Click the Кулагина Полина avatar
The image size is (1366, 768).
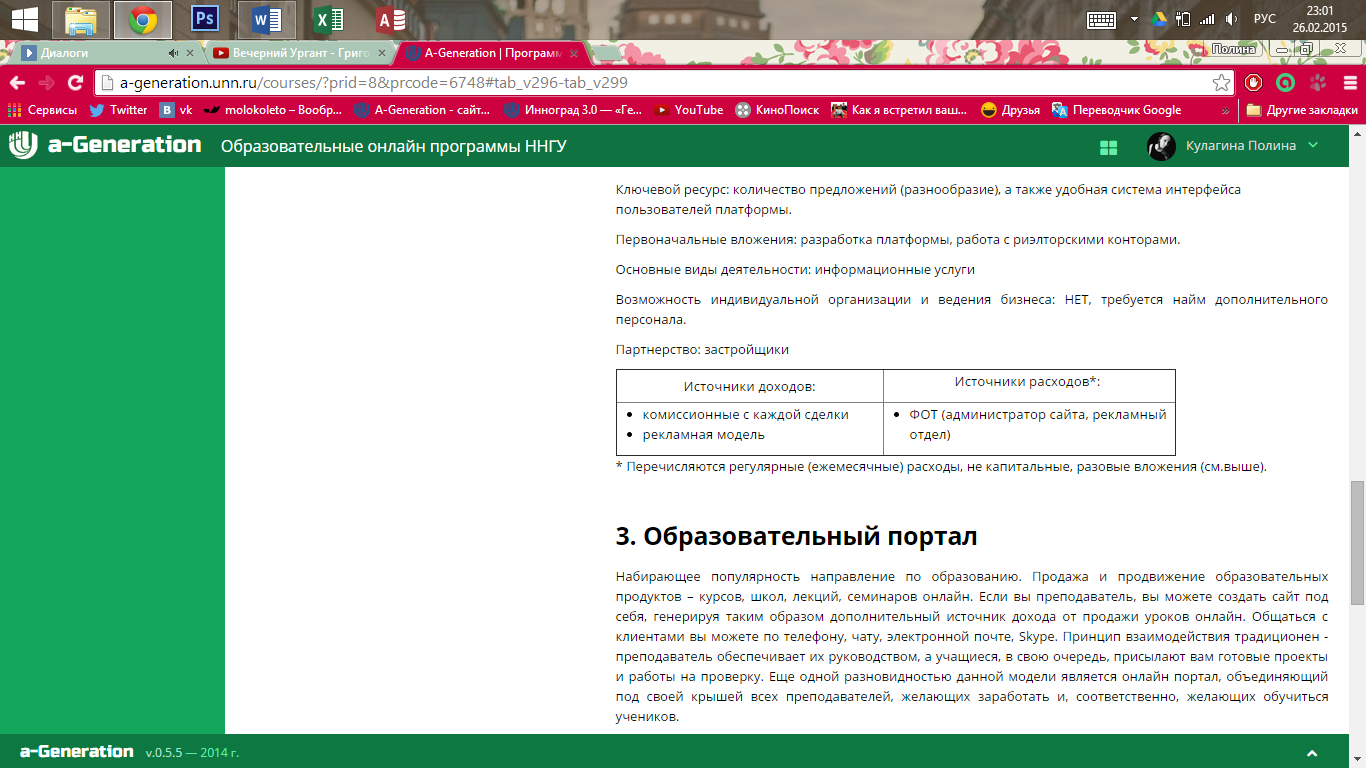(x=1161, y=146)
